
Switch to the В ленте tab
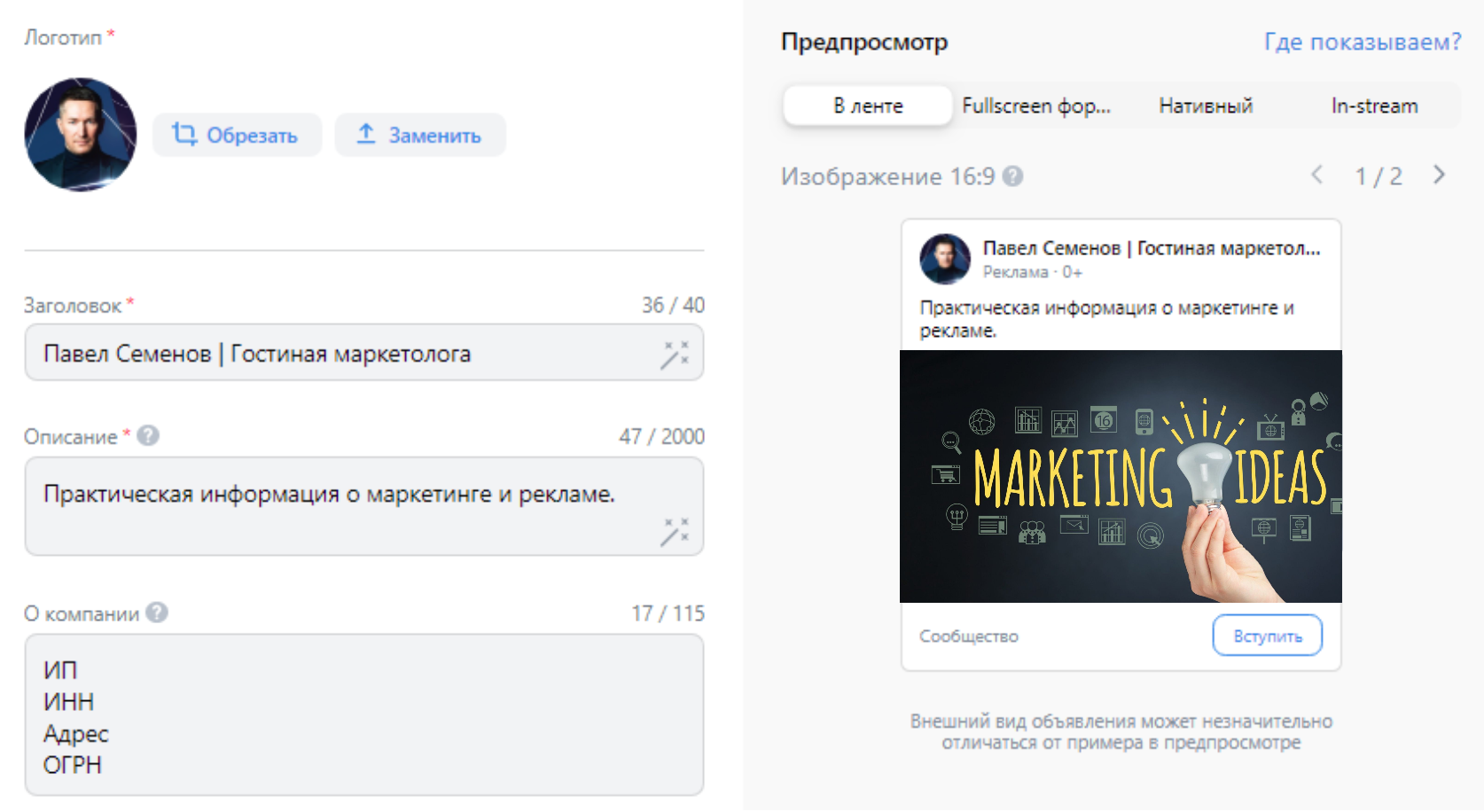click(x=867, y=106)
